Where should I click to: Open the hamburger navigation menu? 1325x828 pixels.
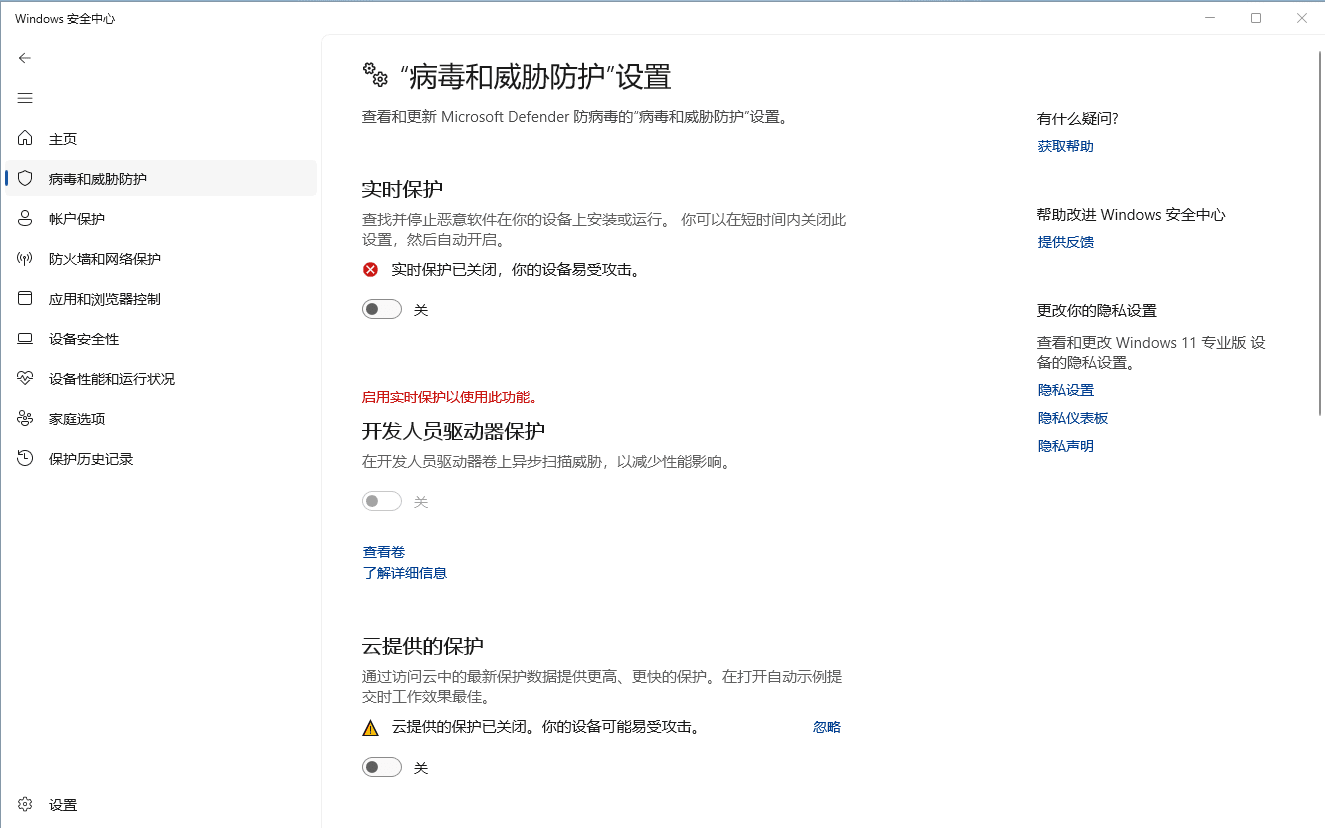tap(25, 98)
